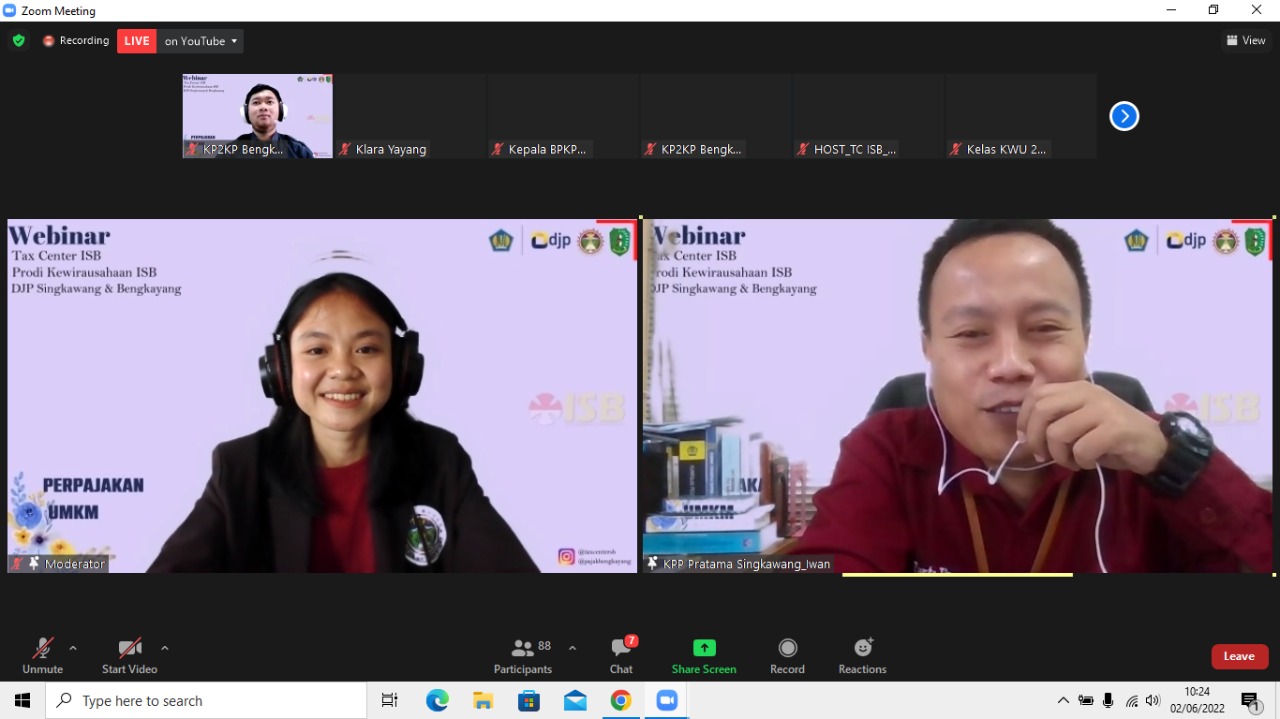Viewport: 1280px width, 719px height.
Task: Unmute the microphone
Action: coord(42,656)
